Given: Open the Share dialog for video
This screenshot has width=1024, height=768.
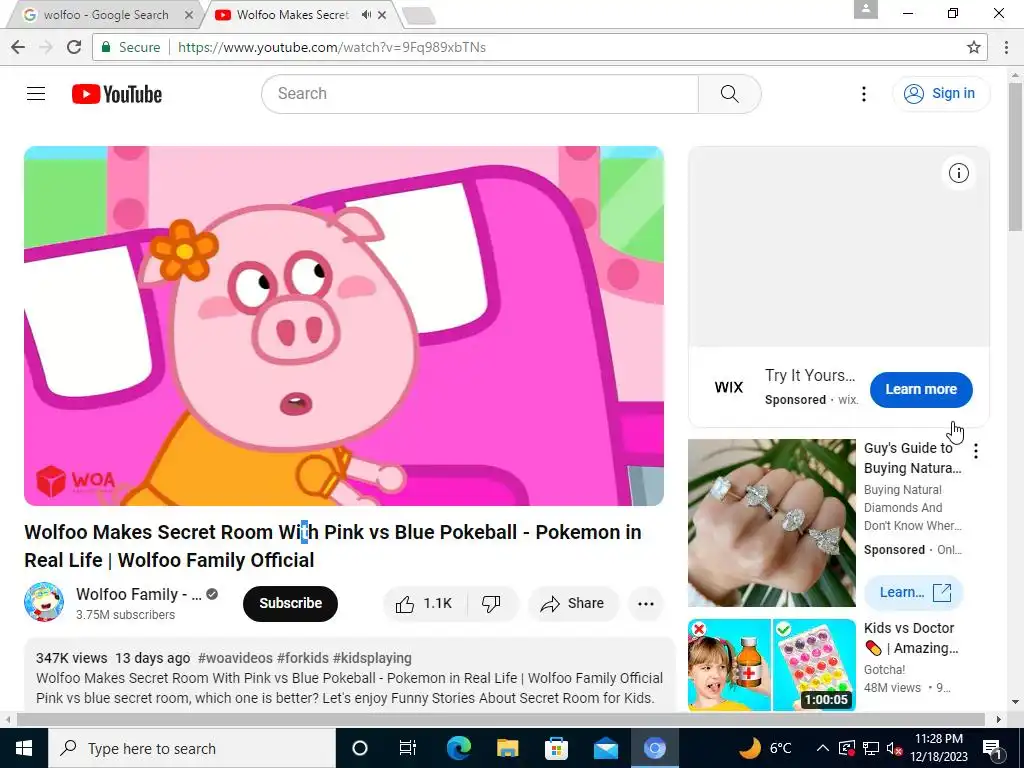Looking at the screenshot, I should tap(572, 603).
